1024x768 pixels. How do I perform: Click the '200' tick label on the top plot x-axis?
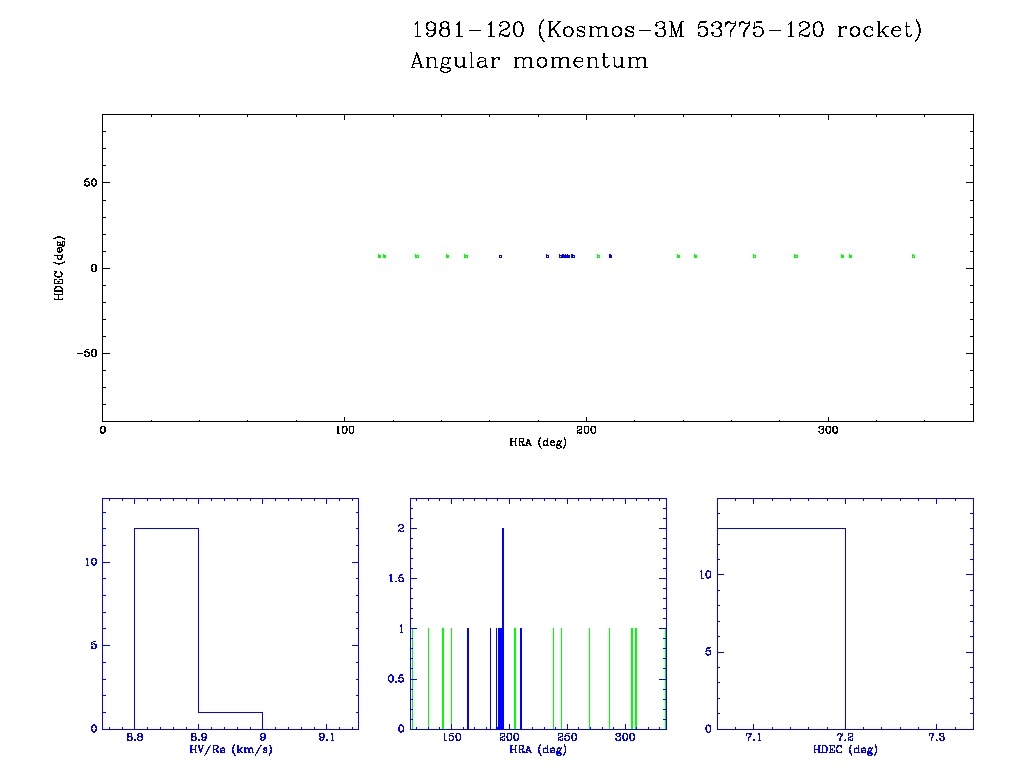pyautogui.click(x=586, y=430)
